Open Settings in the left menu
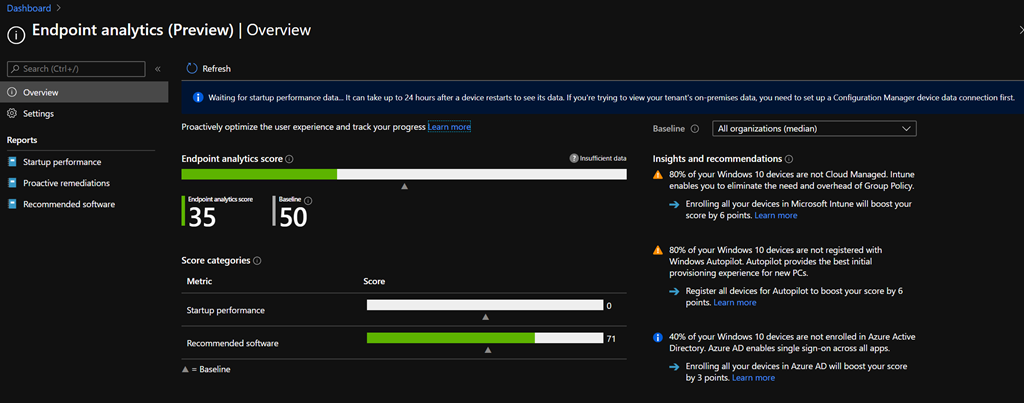The image size is (1024, 403). 38,113
